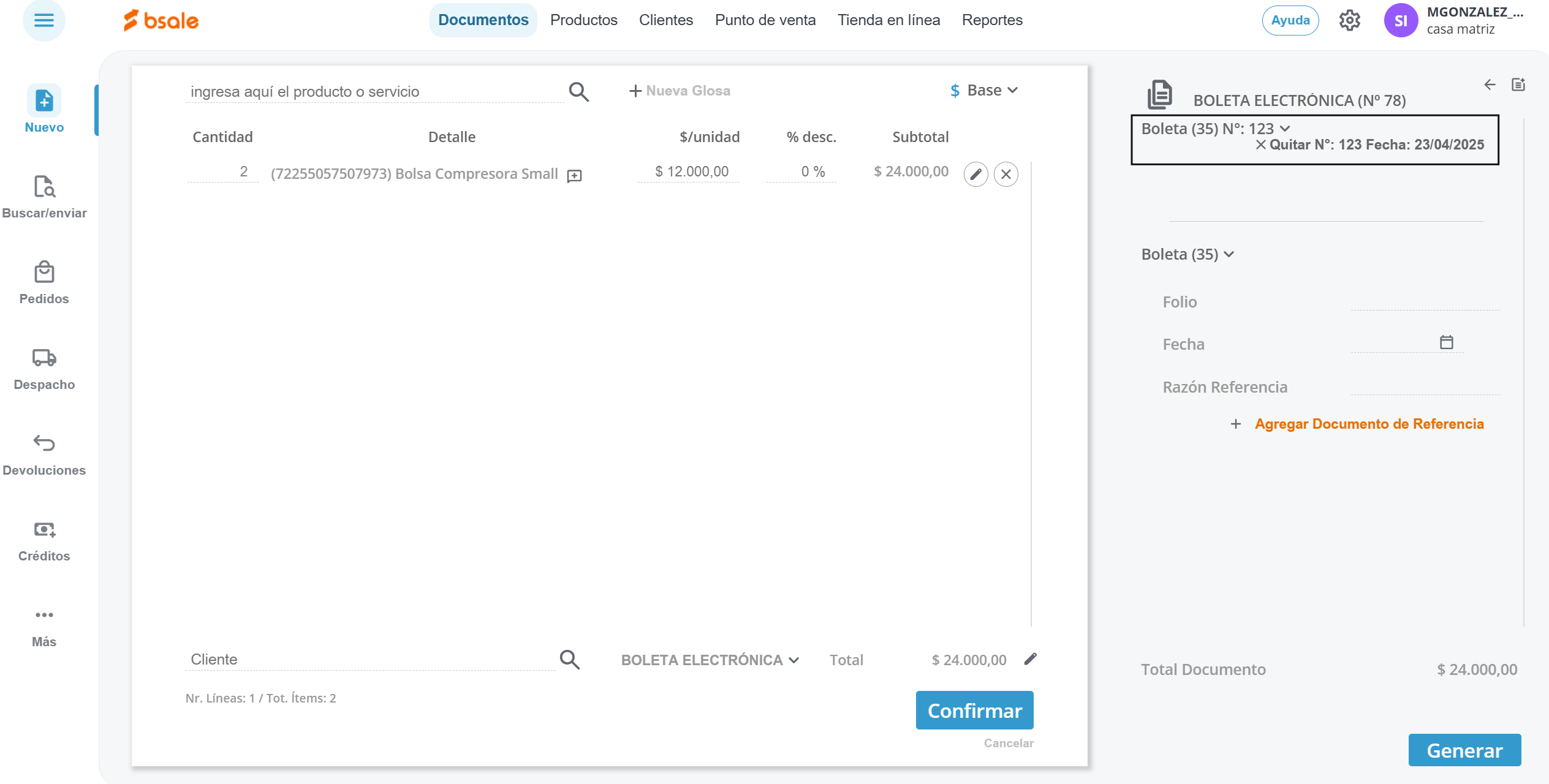Expand the BOLETA ELECTRÓNICA document type dropdown
Screen dimensions: 1549x784
(710, 660)
